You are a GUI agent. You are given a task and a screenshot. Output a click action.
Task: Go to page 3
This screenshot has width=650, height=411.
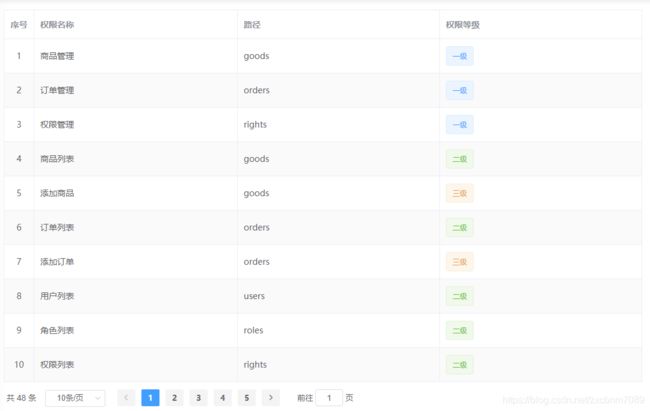pos(199,398)
